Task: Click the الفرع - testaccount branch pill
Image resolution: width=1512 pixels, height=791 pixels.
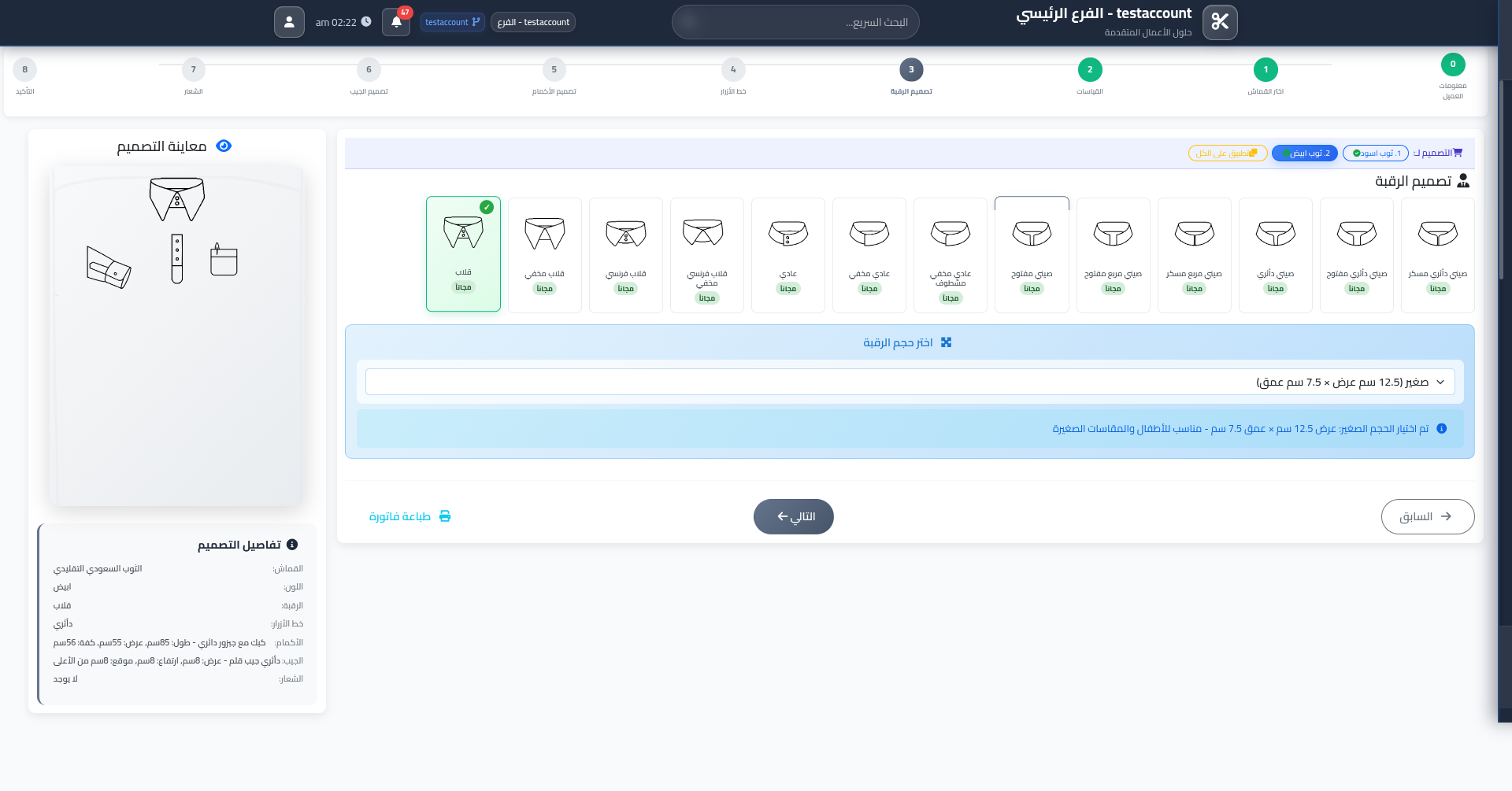Action: [x=533, y=22]
